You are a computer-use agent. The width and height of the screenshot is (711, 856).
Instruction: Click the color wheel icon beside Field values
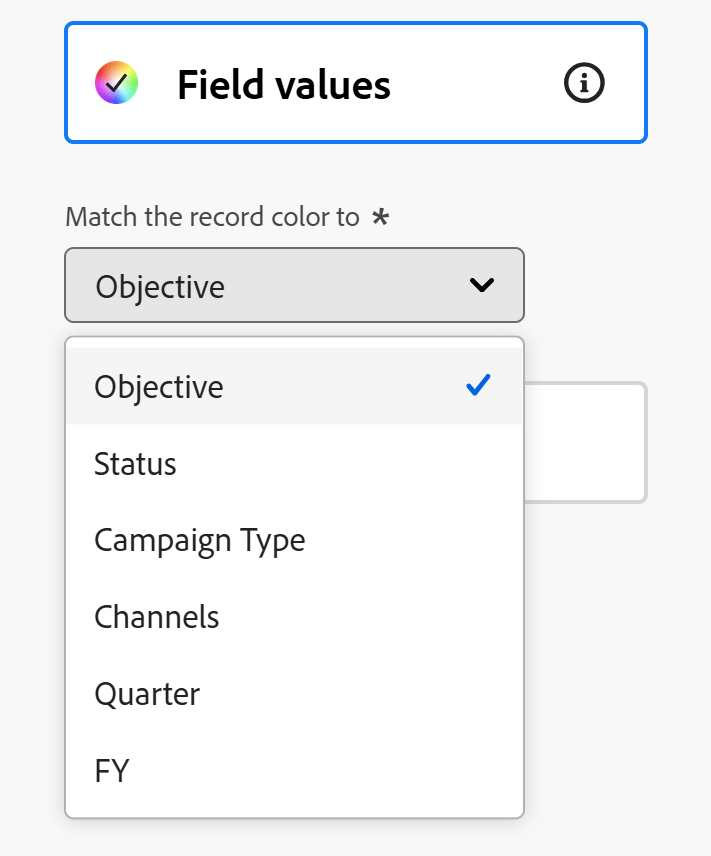click(116, 84)
